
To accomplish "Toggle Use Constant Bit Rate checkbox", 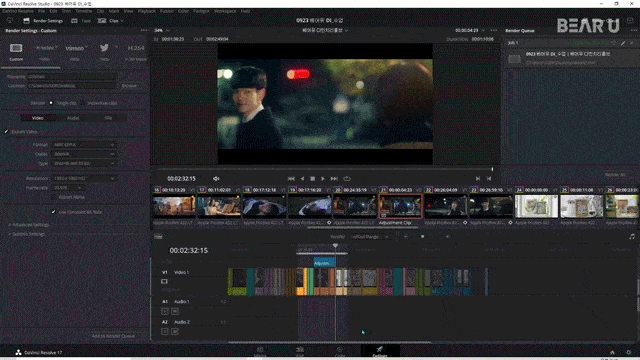I will pyautogui.click(x=53, y=212).
